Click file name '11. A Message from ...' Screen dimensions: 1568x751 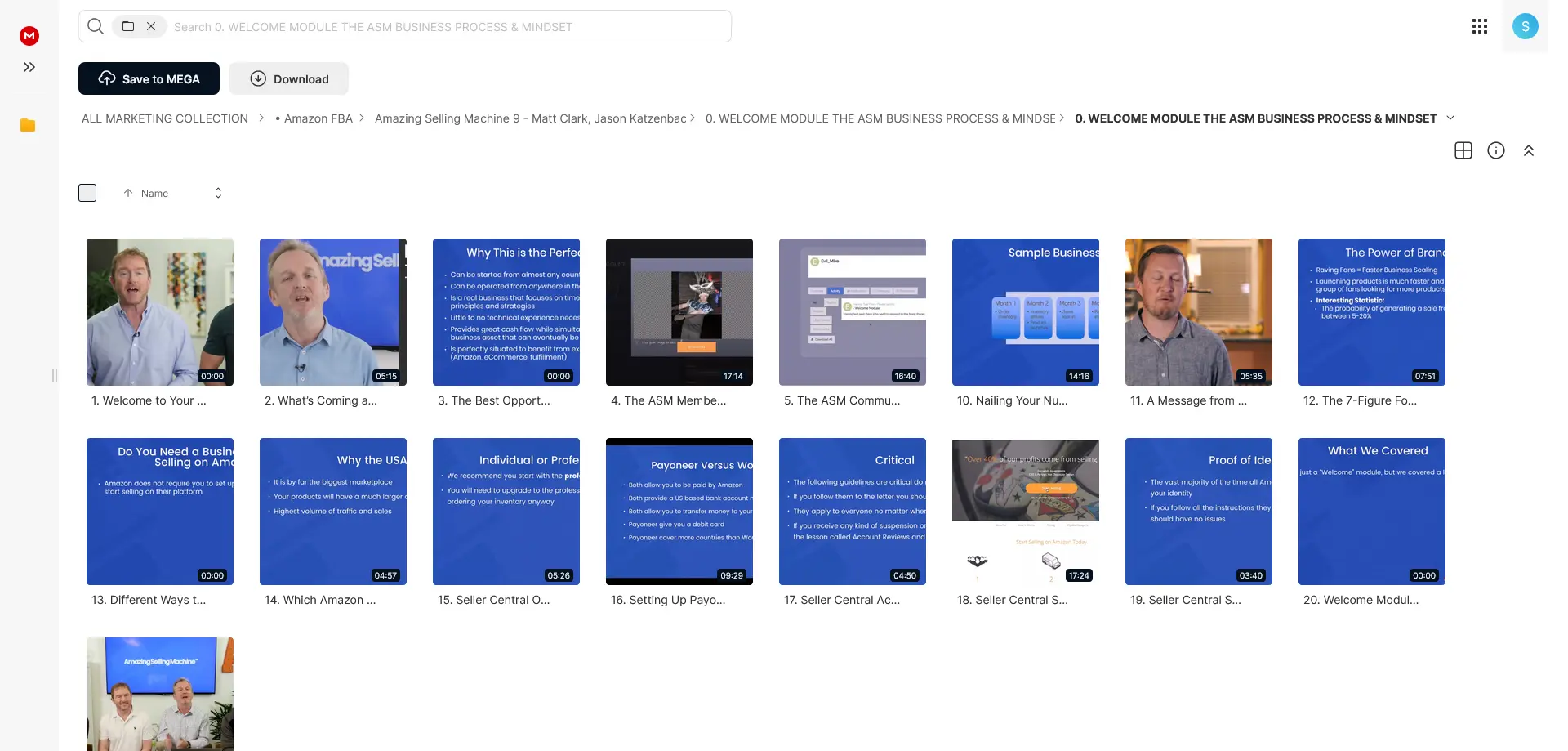1188,400
